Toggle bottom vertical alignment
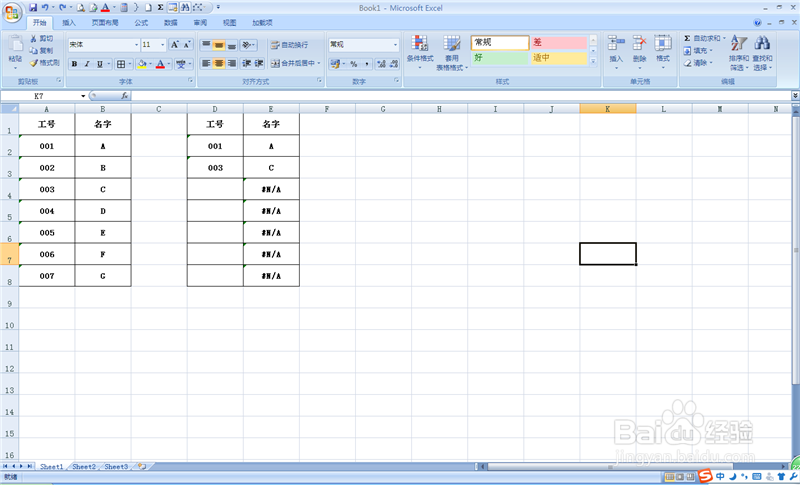 tap(231, 45)
